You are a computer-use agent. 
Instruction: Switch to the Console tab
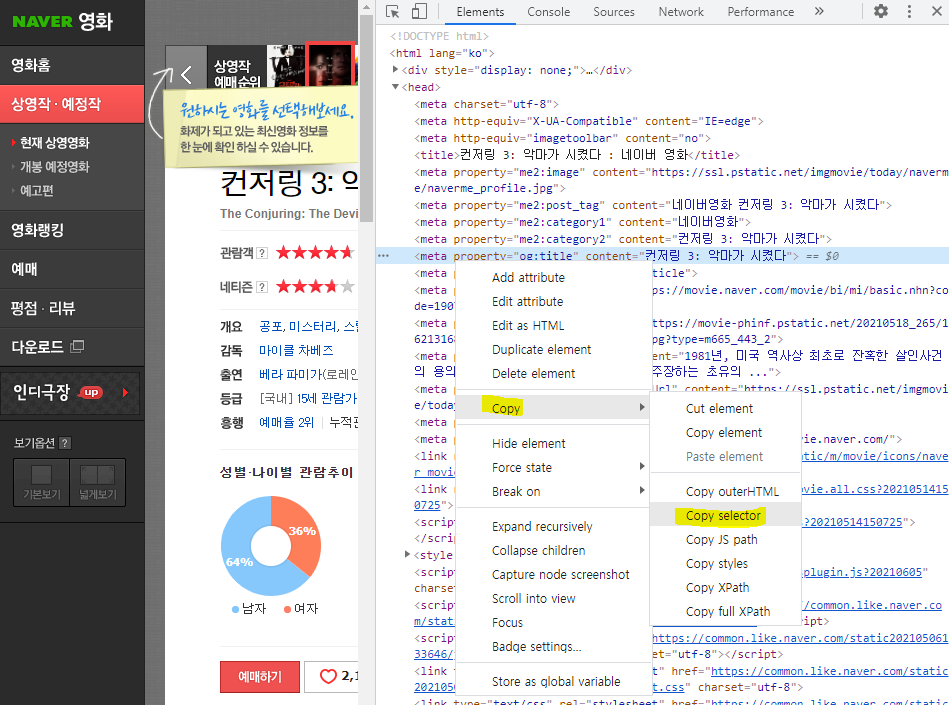[548, 12]
